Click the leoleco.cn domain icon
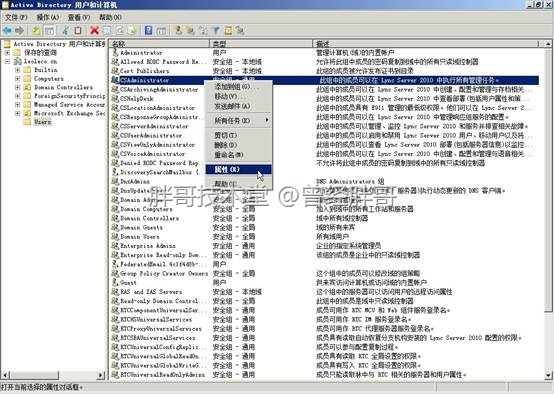This screenshot has height=394, width=554. 18,61
